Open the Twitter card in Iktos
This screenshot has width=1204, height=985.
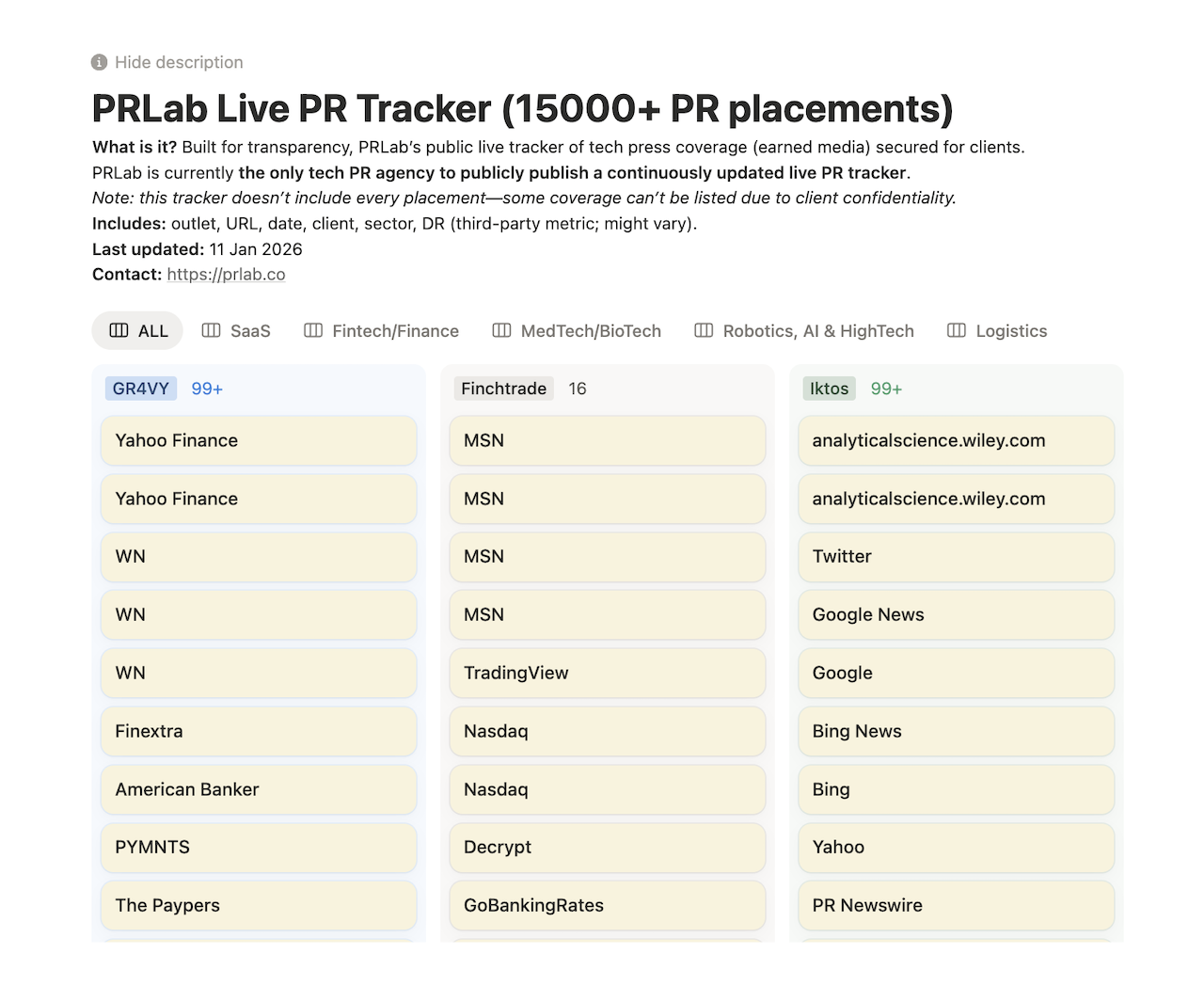957,556
